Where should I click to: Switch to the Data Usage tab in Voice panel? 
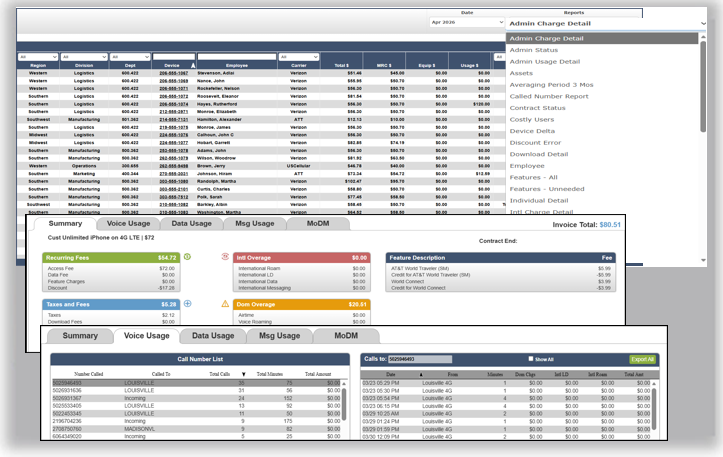tap(213, 336)
